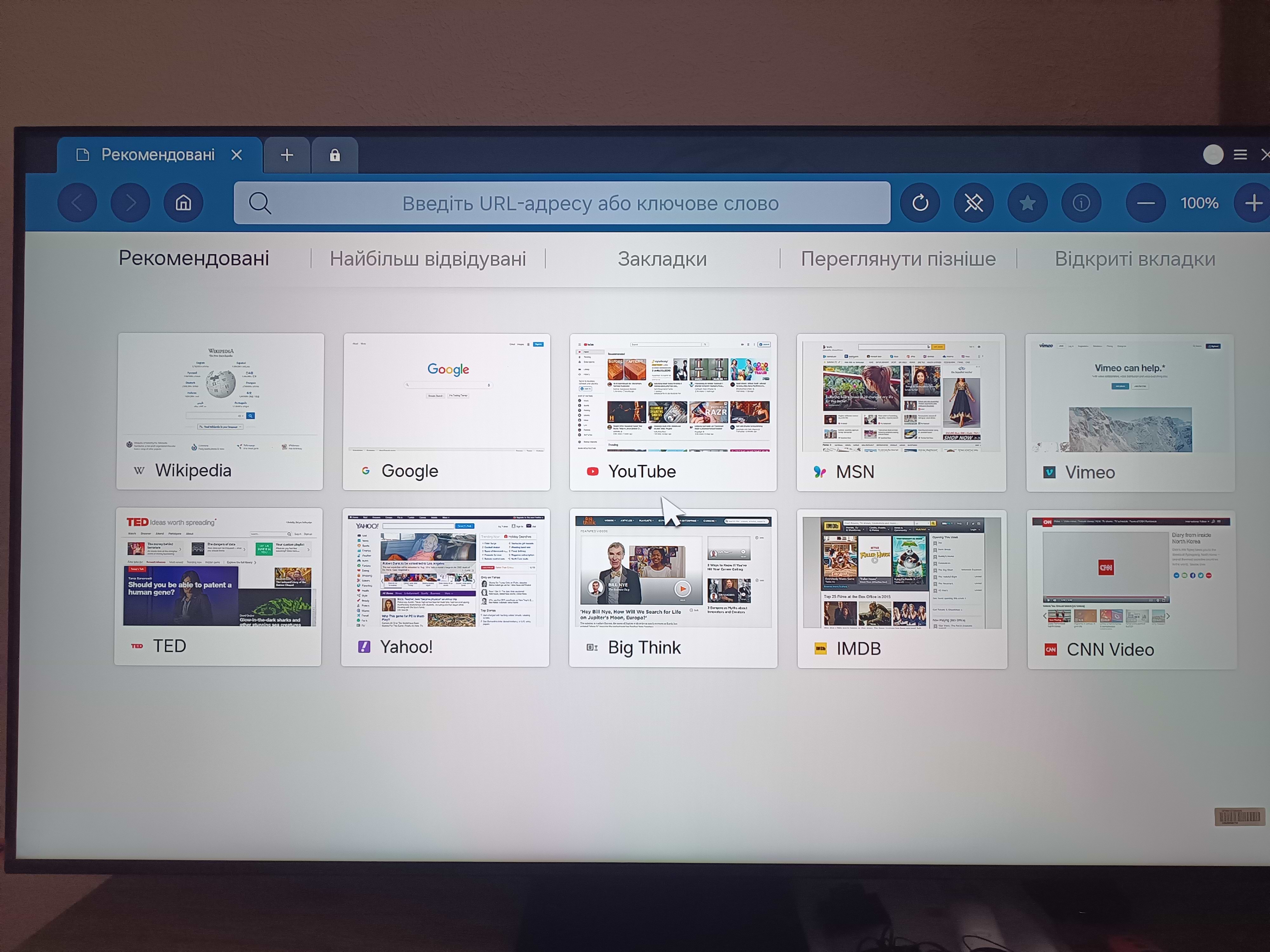Click the yellow IMDB favicon
The width and height of the screenshot is (1270, 952).
821,649
